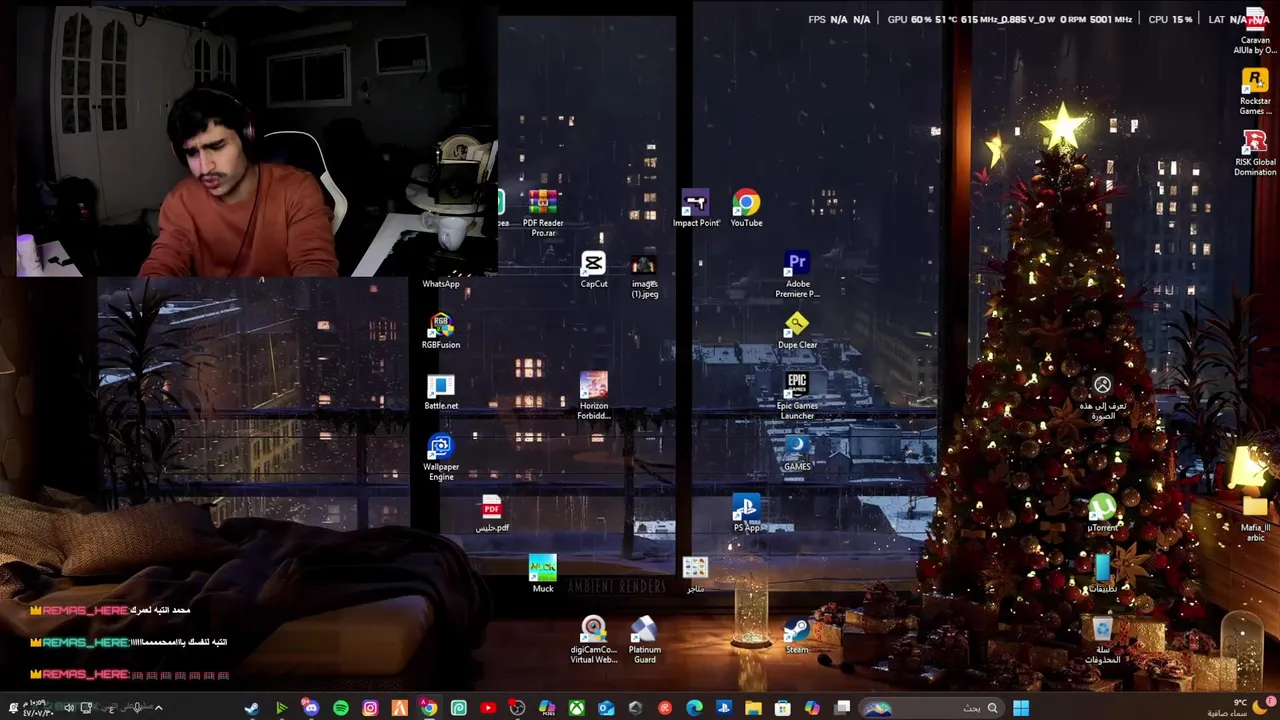Click the taskbar search box
Viewport: 1280px width, 720px height.
pyautogui.click(x=932, y=708)
